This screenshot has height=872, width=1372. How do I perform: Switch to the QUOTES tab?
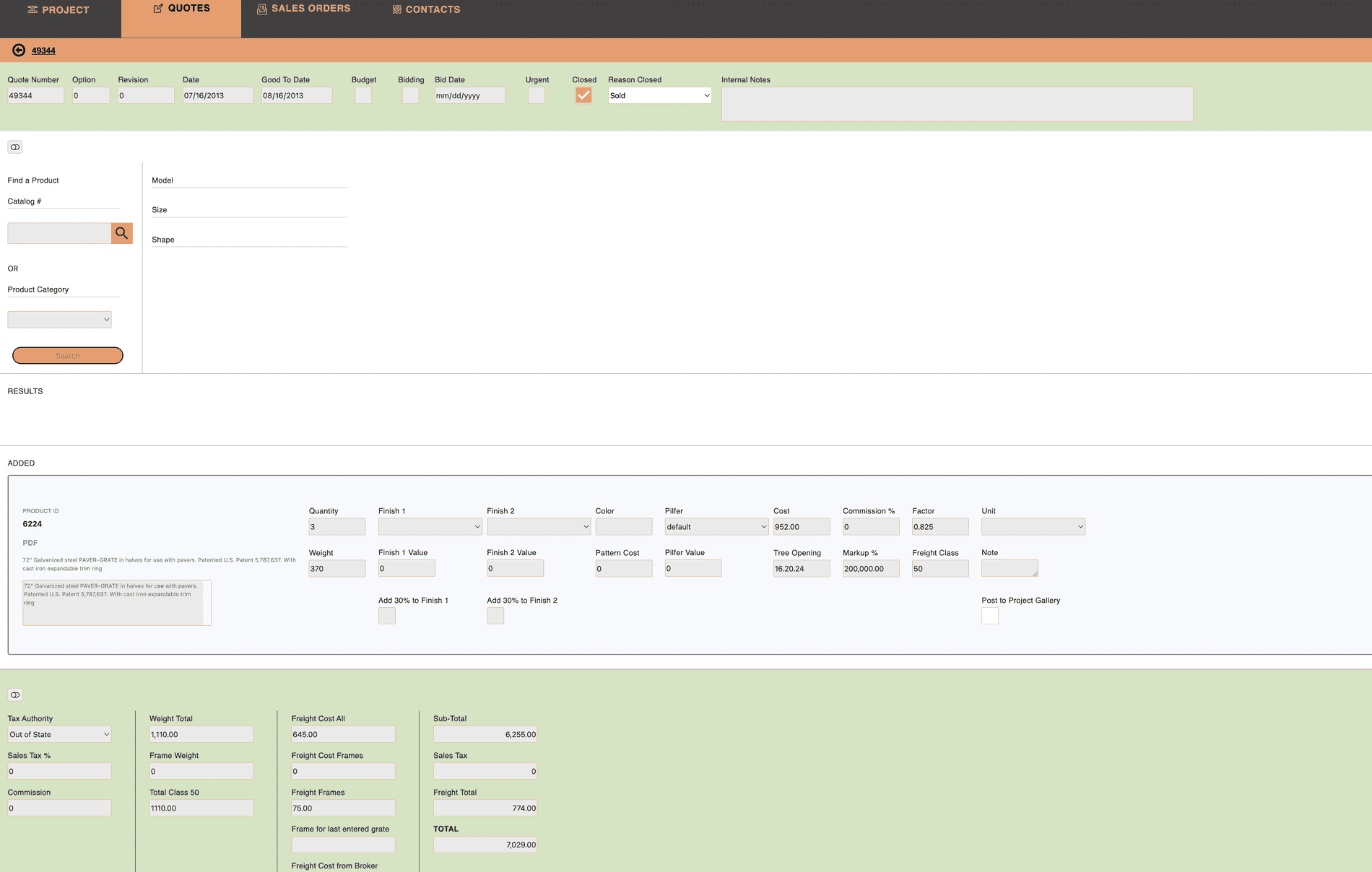[181, 18]
